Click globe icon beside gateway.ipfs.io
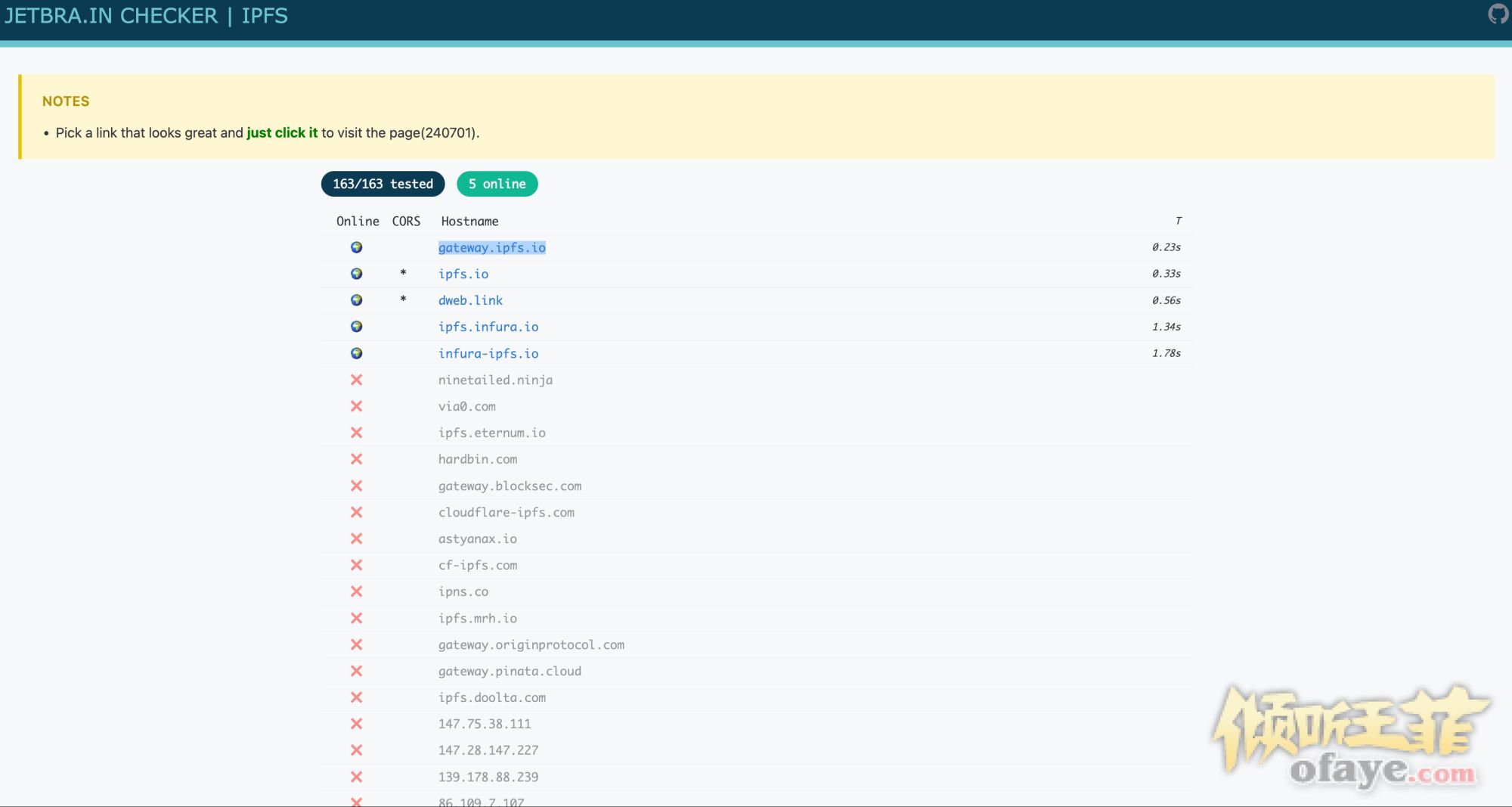1512x807 pixels. [x=357, y=247]
